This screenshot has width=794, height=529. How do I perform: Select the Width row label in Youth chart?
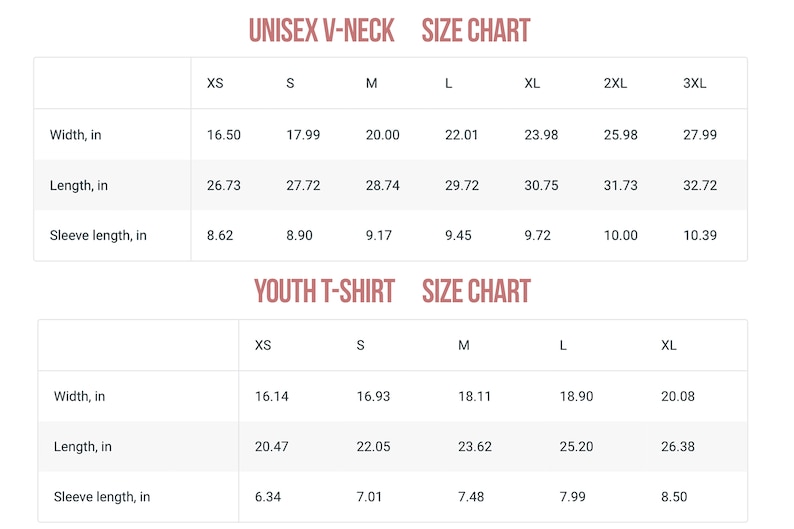[80, 396]
